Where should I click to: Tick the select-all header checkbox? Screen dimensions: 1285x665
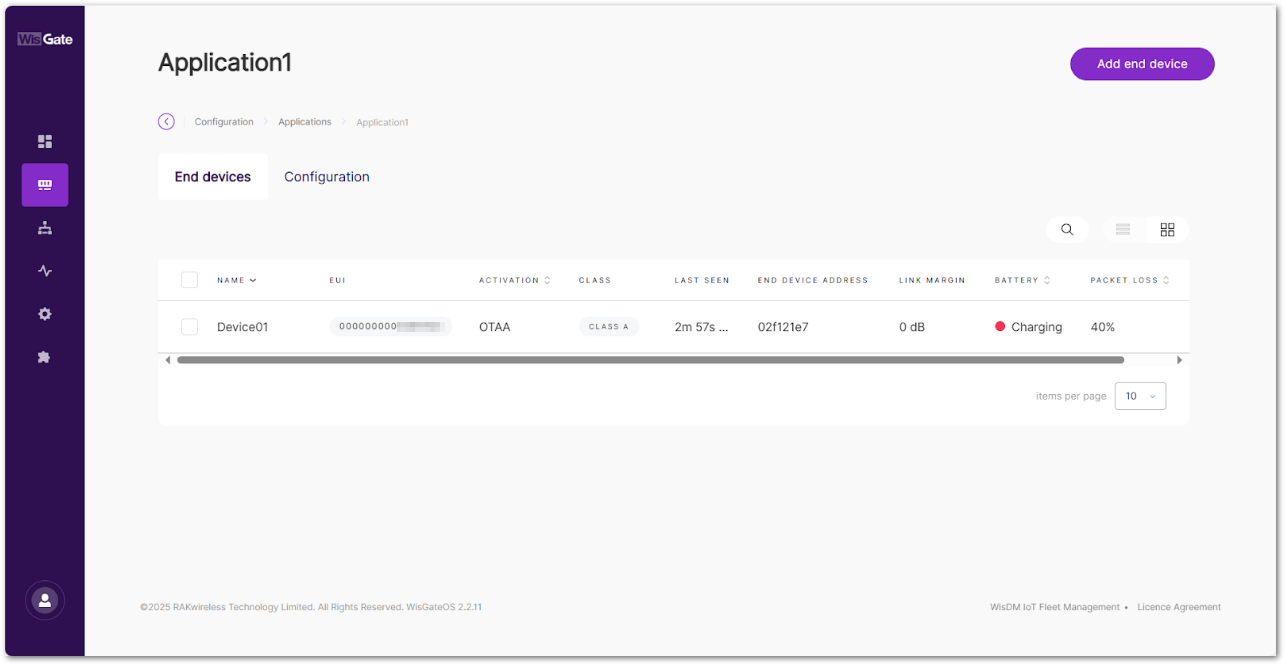tap(190, 280)
